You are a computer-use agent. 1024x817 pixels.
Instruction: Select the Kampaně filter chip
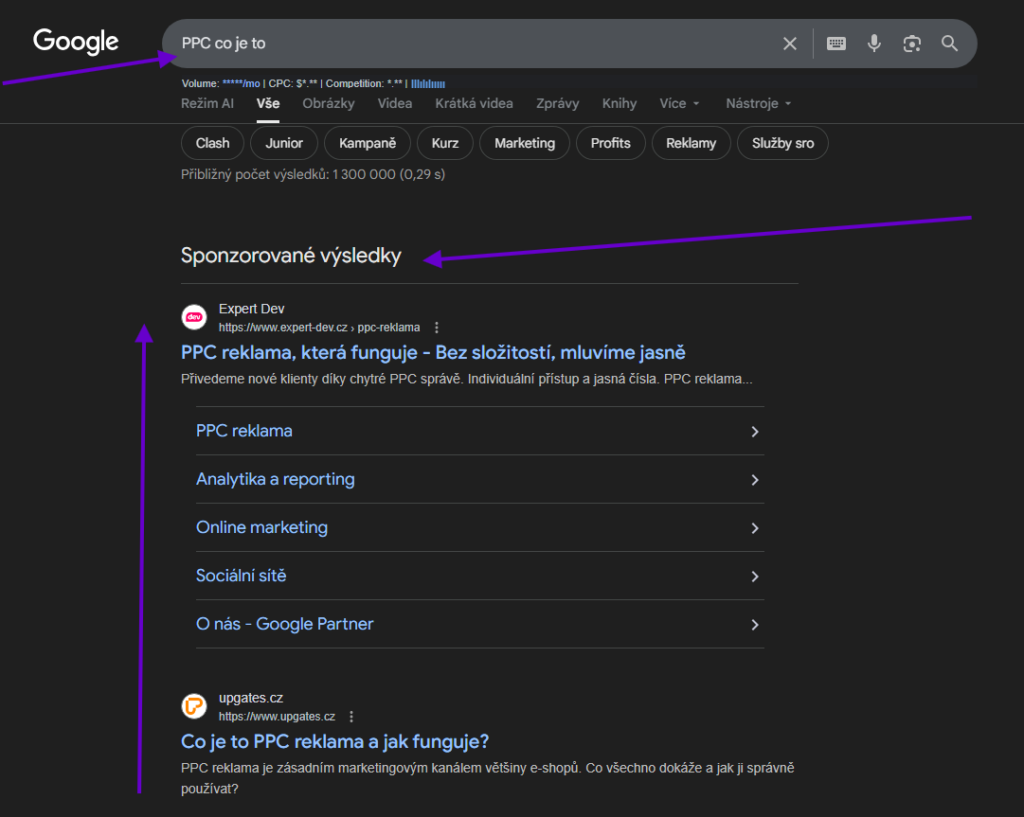[367, 143]
